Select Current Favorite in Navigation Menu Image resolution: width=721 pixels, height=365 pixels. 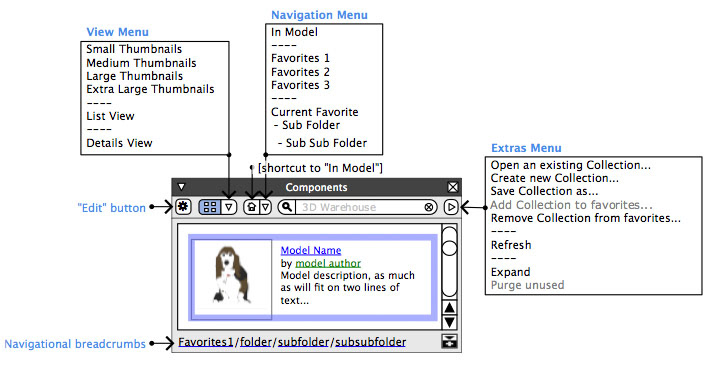[x=315, y=112]
